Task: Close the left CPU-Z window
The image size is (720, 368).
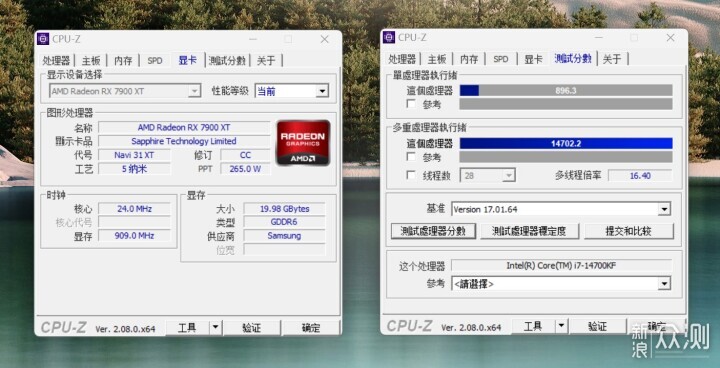Action: pos(325,40)
